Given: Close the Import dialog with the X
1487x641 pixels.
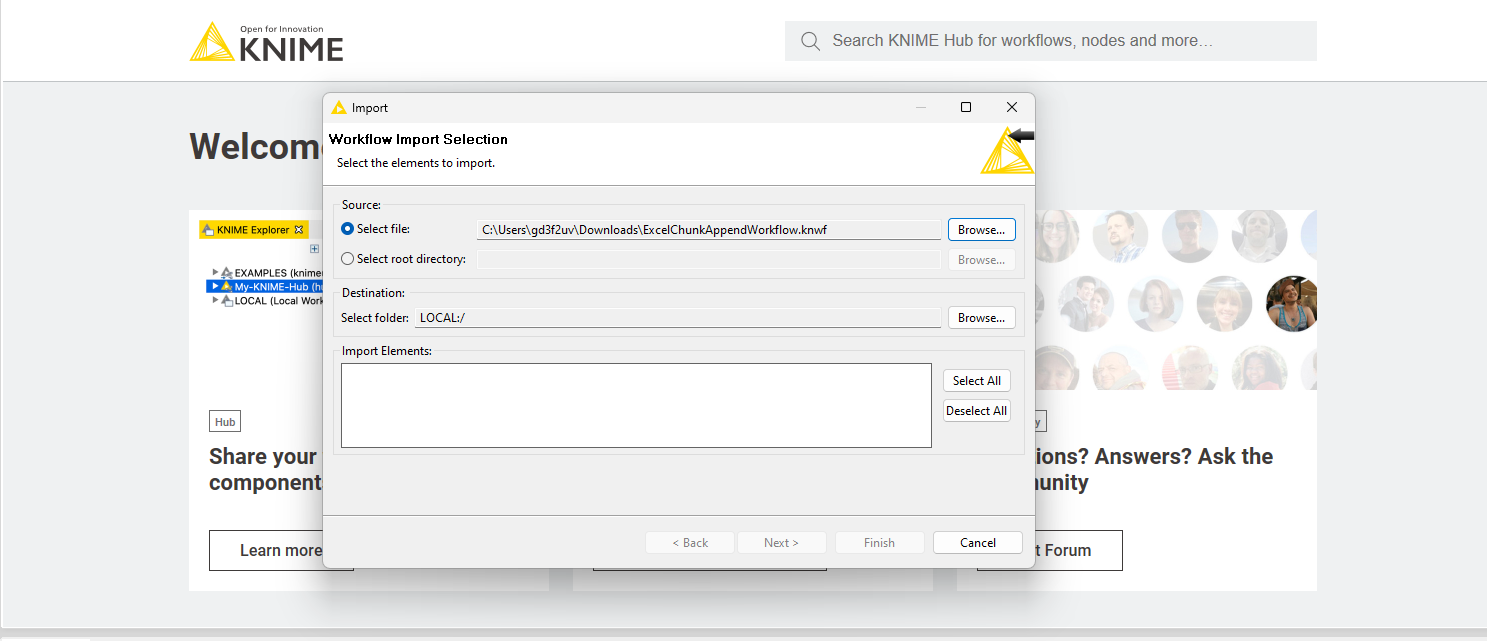Looking at the screenshot, I should point(1012,108).
